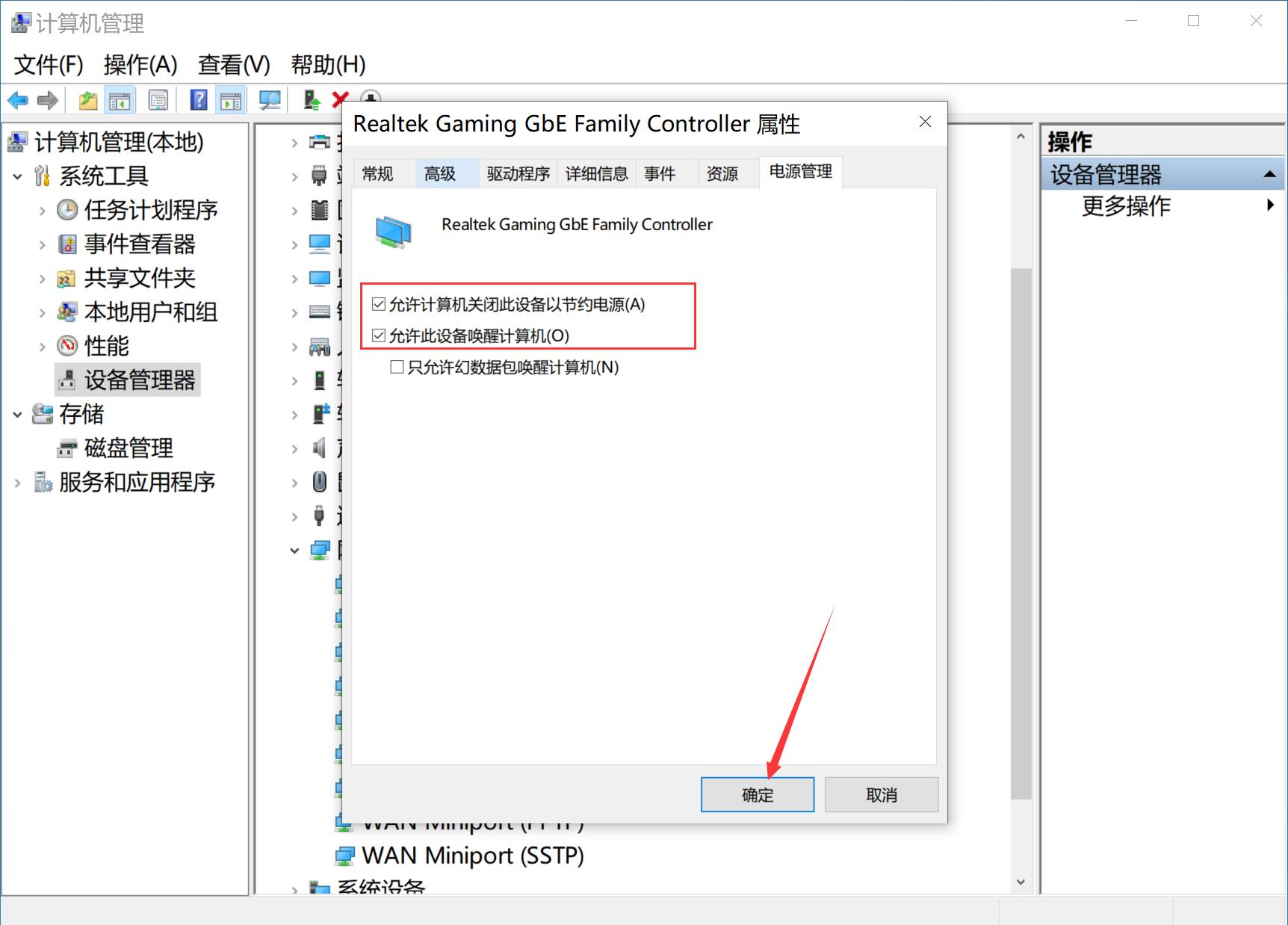Click the 服务和应用程序 icon

point(43,482)
